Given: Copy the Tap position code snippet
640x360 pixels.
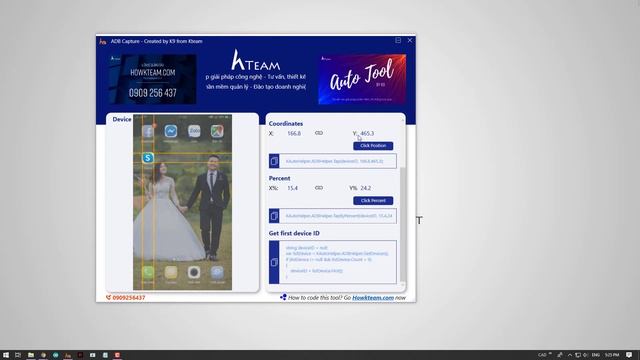Looking at the screenshot, I should tap(274, 161).
